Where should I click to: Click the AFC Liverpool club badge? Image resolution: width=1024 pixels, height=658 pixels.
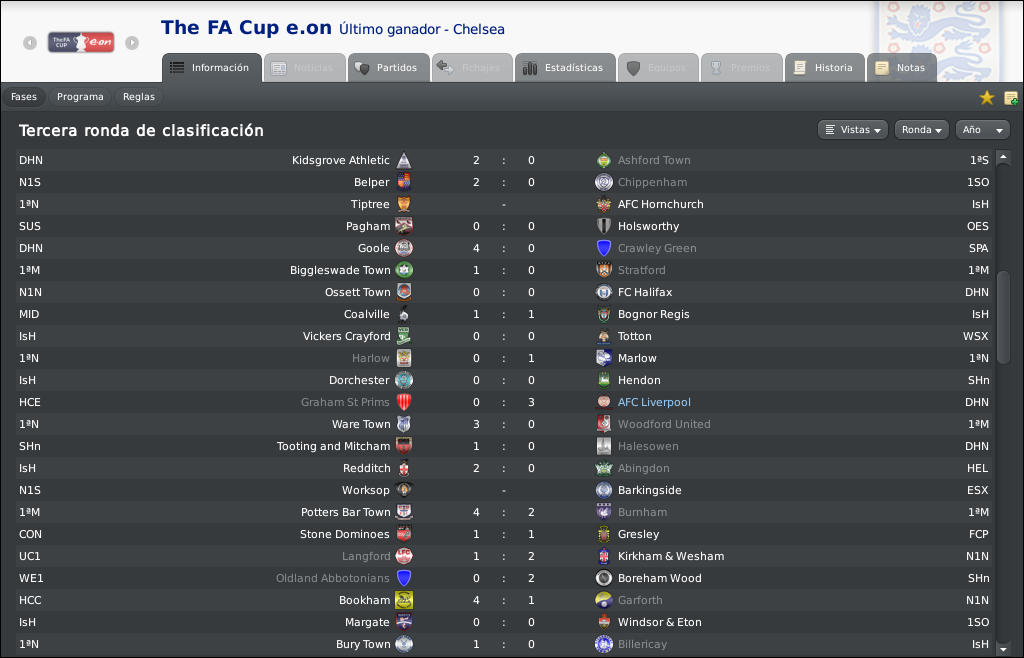pyautogui.click(x=604, y=402)
